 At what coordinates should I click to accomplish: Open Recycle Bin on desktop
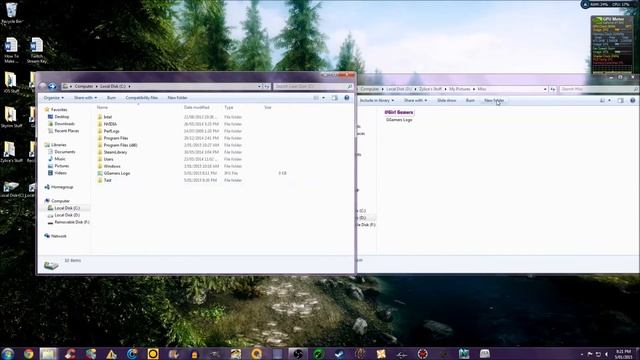pyautogui.click(x=11, y=13)
